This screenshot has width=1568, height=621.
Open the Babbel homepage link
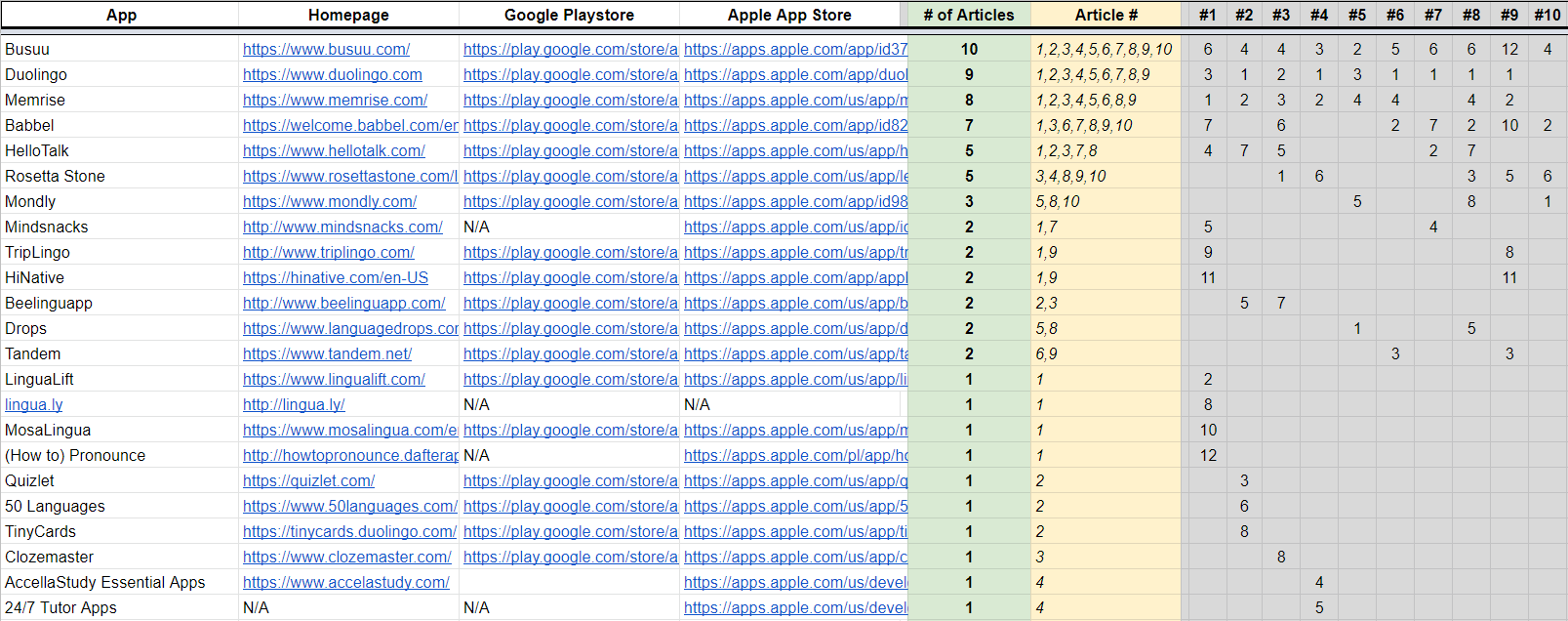tap(350, 125)
